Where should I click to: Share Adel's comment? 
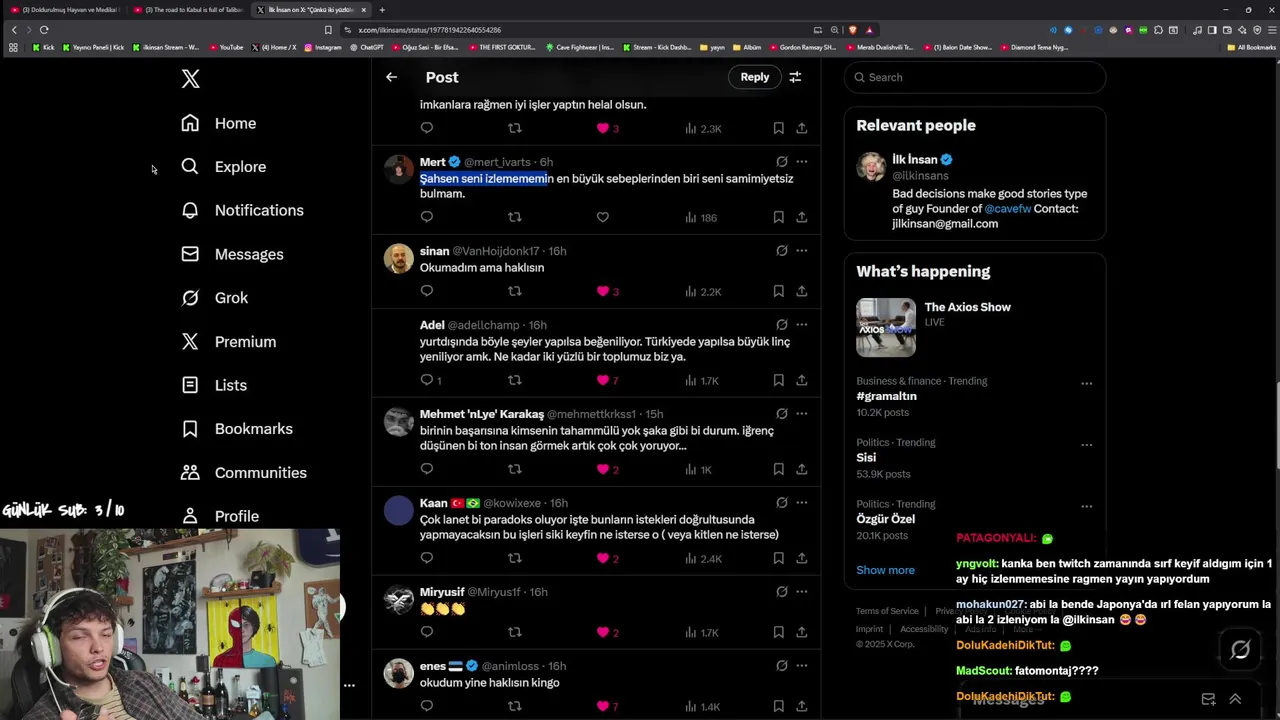[x=801, y=380]
